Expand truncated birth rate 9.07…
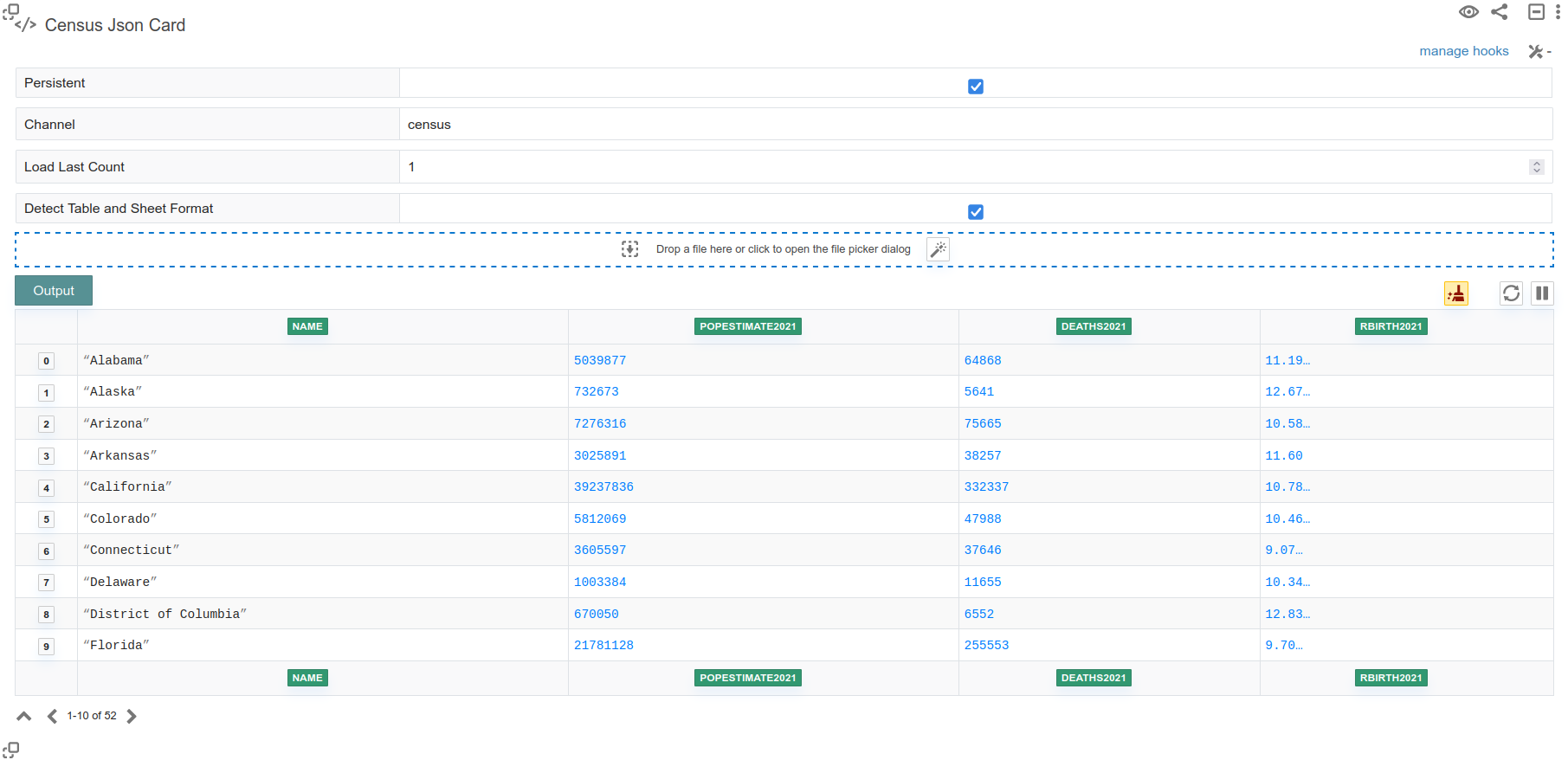Screen dimensions: 1568x760 pyautogui.click(x=1284, y=550)
